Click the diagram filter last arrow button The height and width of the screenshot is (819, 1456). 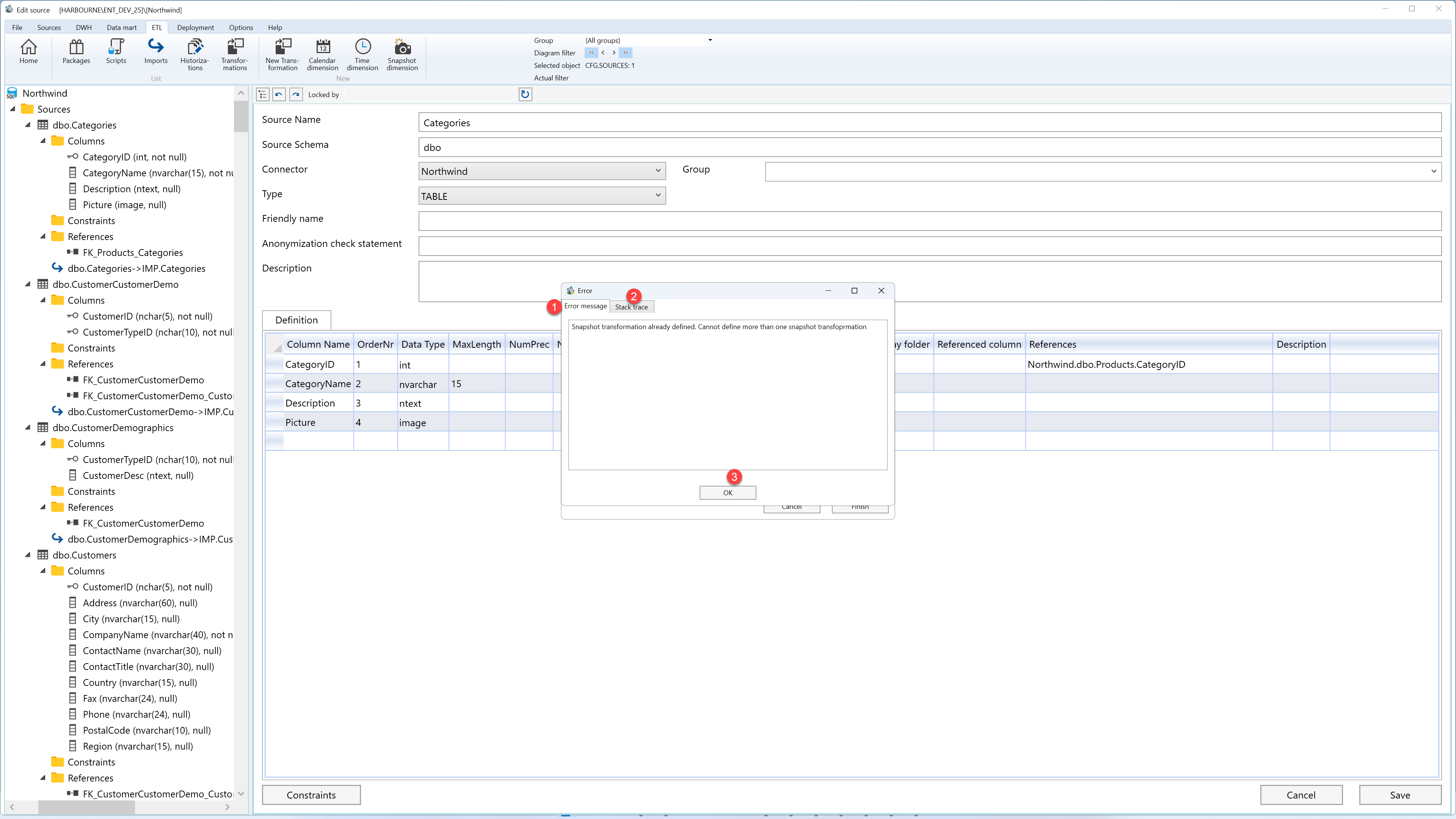click(626, 53)
